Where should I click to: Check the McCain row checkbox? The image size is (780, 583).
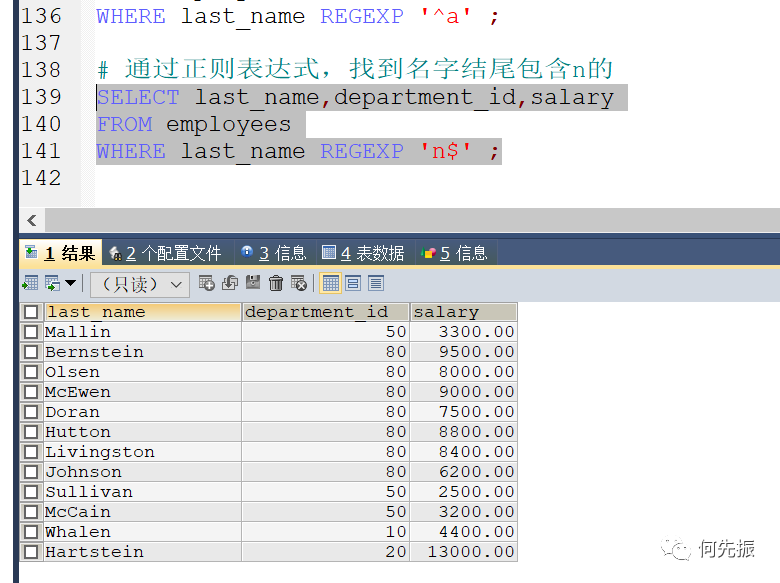tap(31, 511)
